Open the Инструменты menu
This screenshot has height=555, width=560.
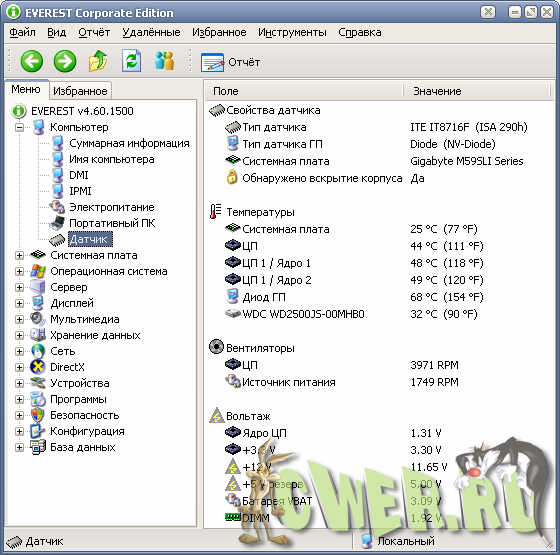tap(292, 32)
